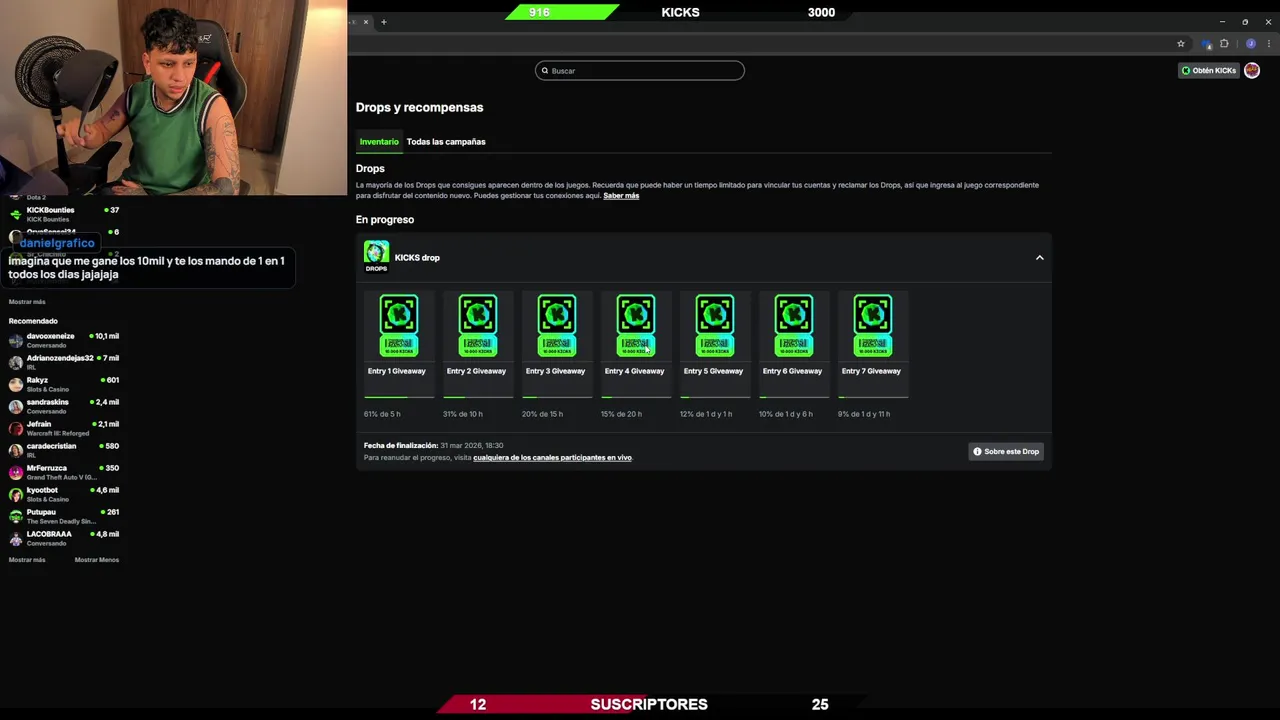Open cualquiera de los canales participantes link
This screenshot has width=1280, height=720.
[x=552, y=458]
